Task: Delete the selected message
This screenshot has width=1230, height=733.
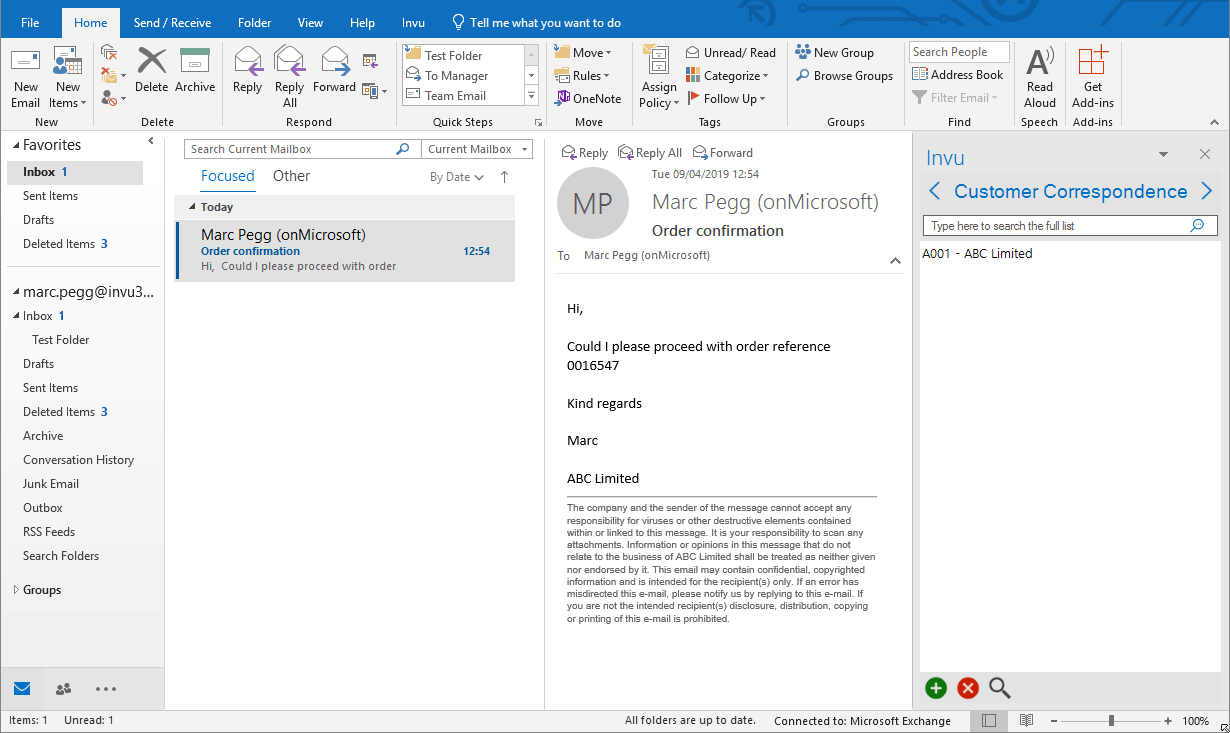Action: (x=151, y=70)
